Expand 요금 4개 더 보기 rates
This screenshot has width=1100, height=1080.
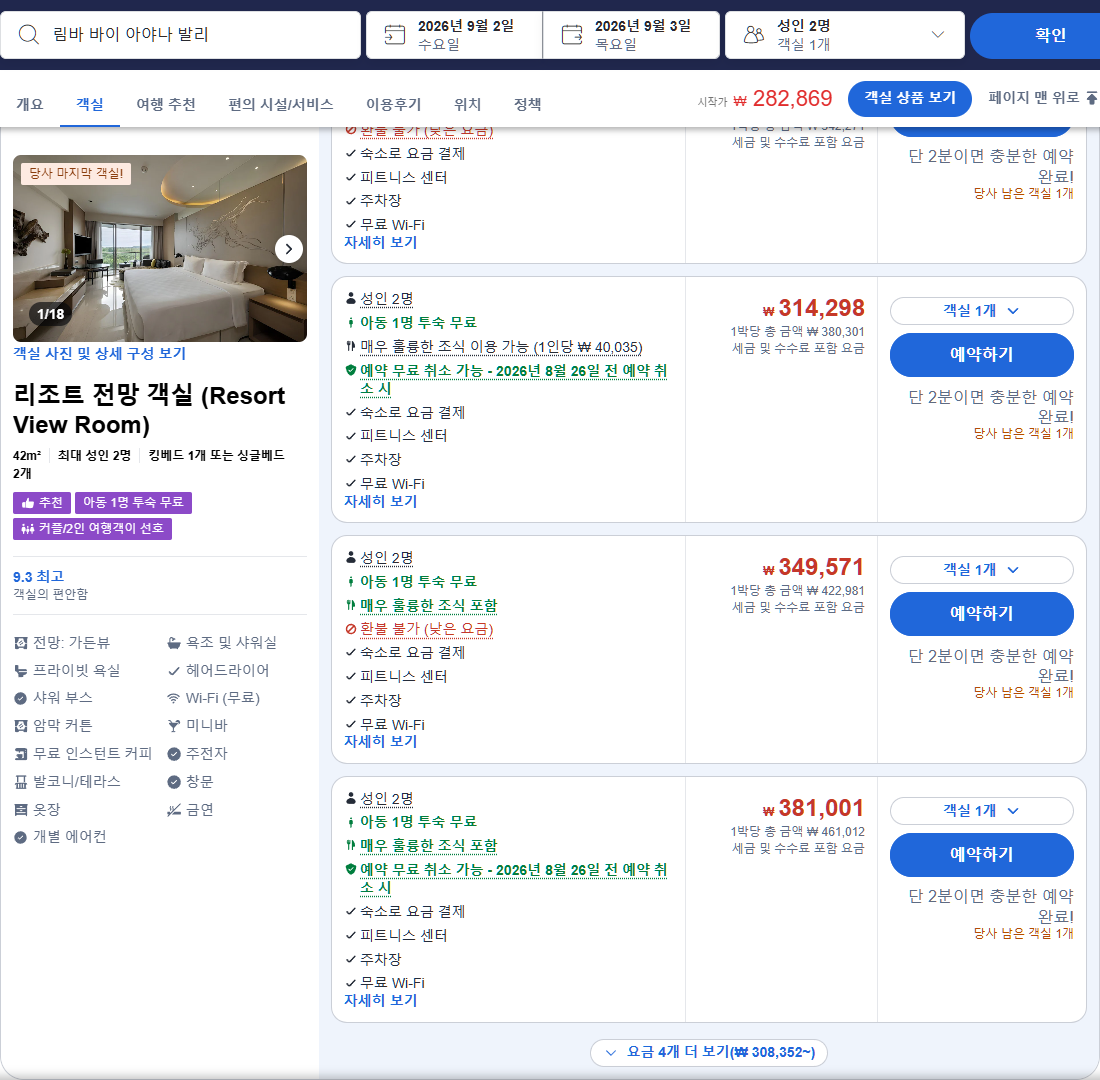[x=709, y=1052]
